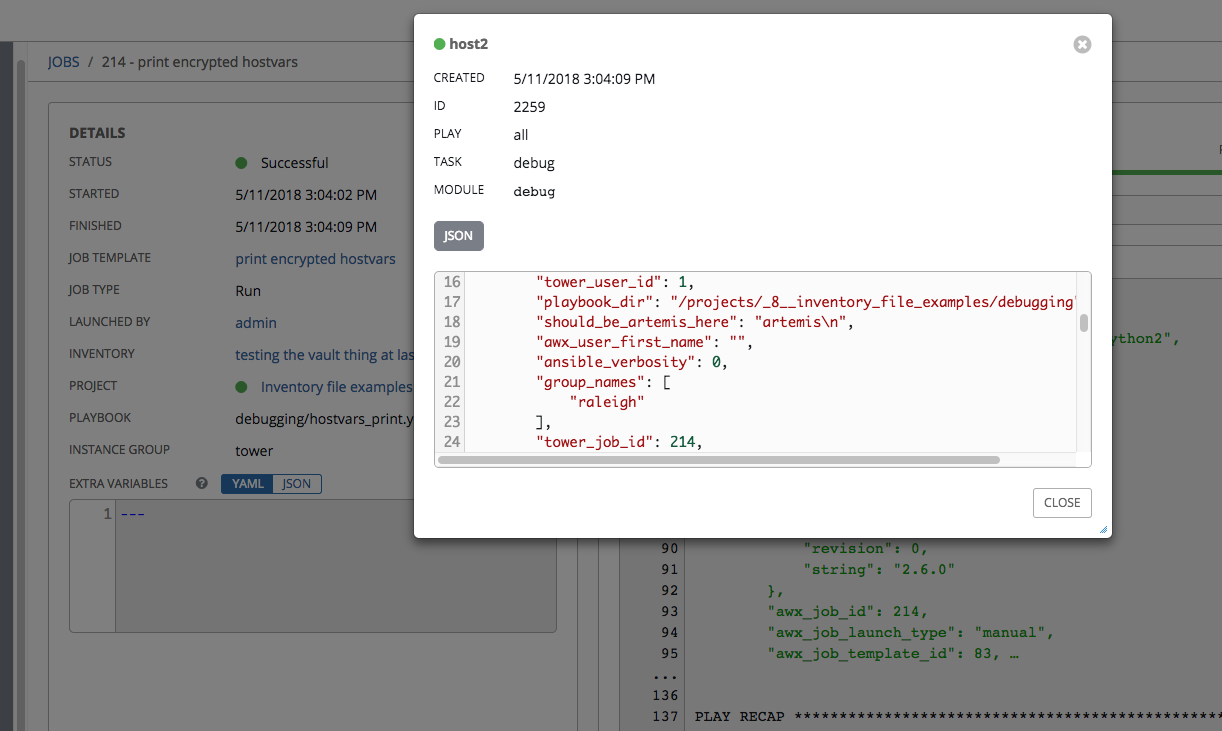Open 'testing the vault thing' inventory link

(x=324, y=355)
